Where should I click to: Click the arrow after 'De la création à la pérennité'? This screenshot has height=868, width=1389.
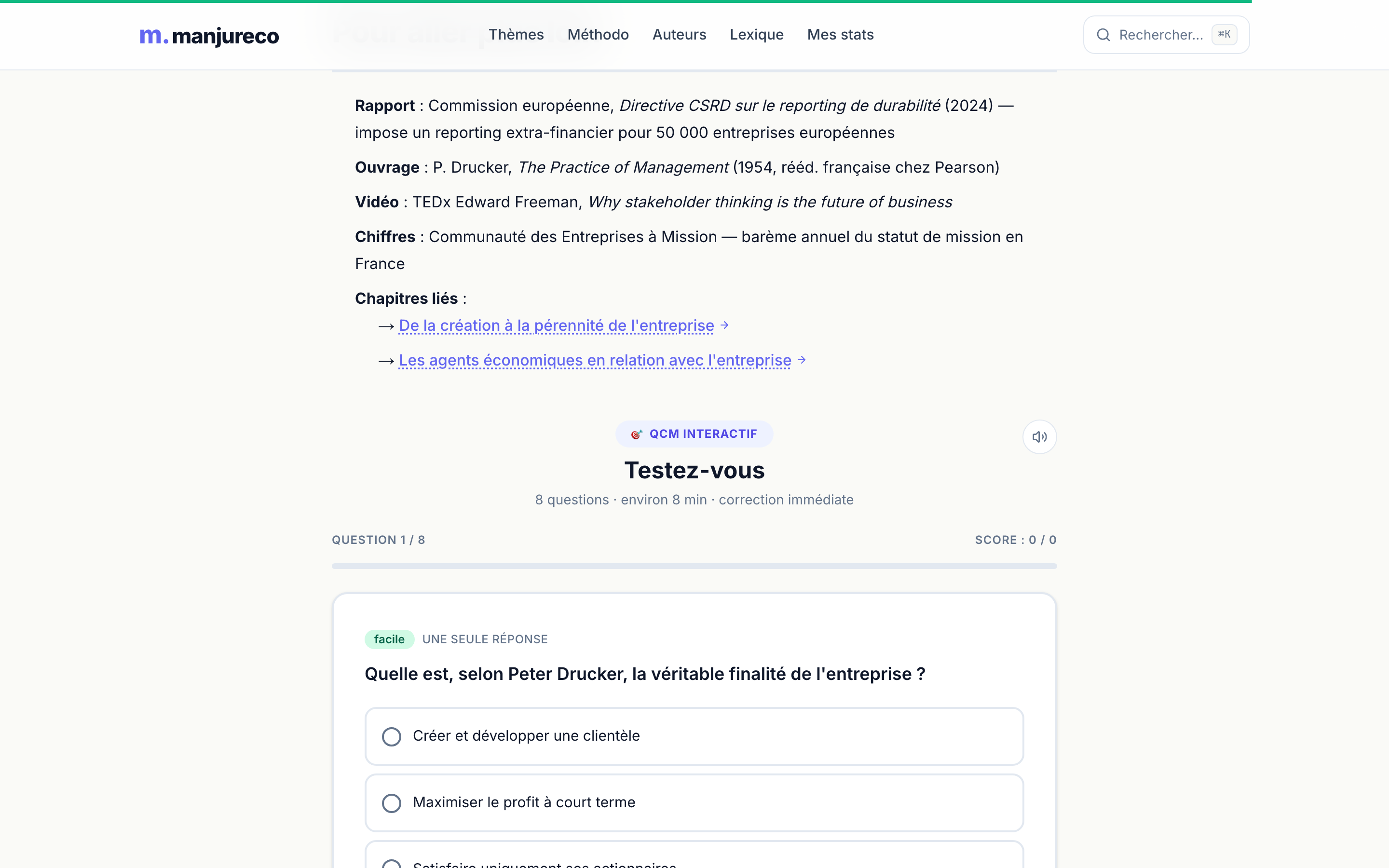point(724,325)
